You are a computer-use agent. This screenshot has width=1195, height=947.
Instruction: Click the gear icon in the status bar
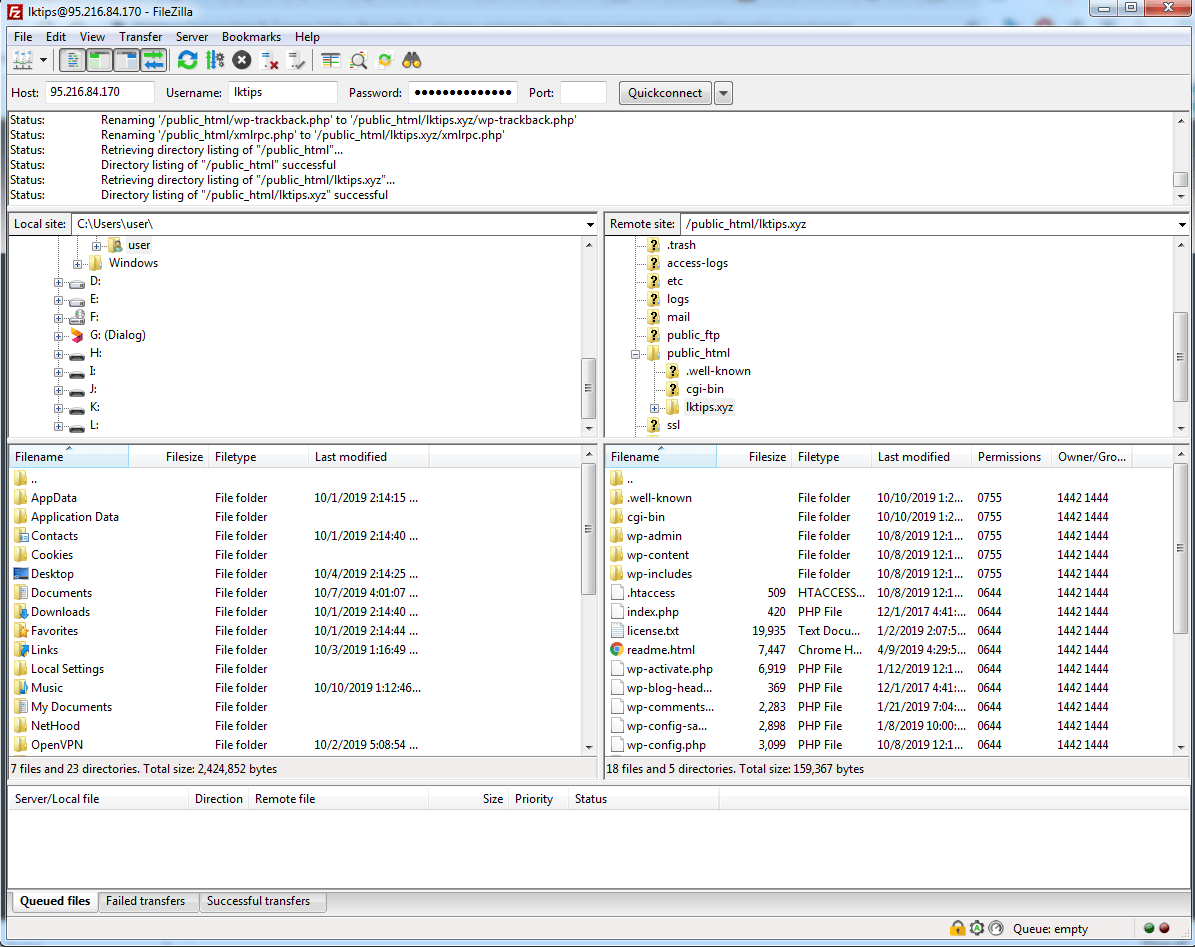977,928
